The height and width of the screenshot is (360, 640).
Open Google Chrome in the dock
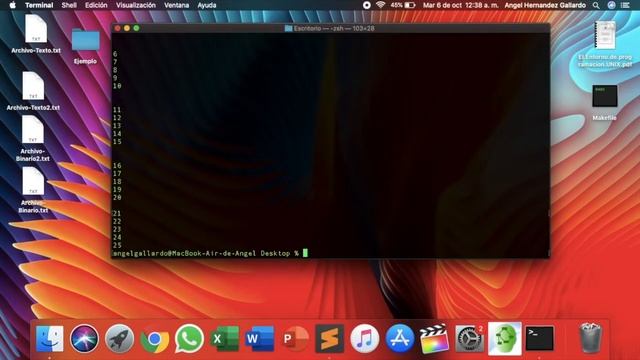click(x=155, y=339)
